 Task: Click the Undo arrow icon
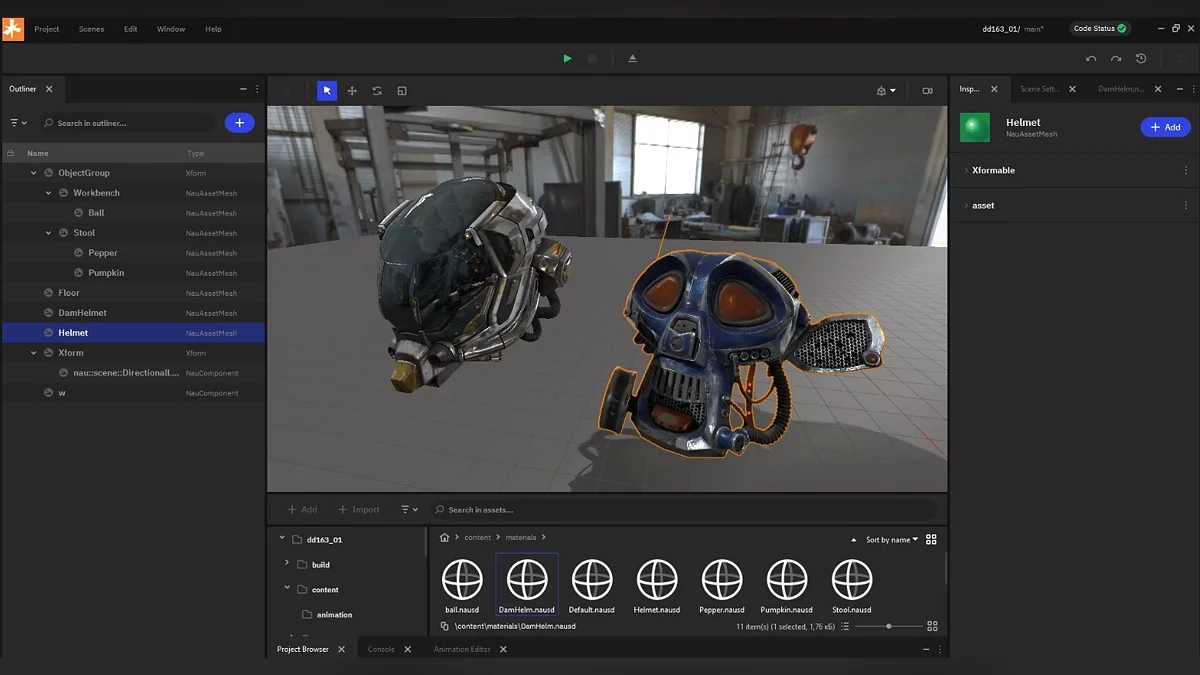tap(1091, 59)
